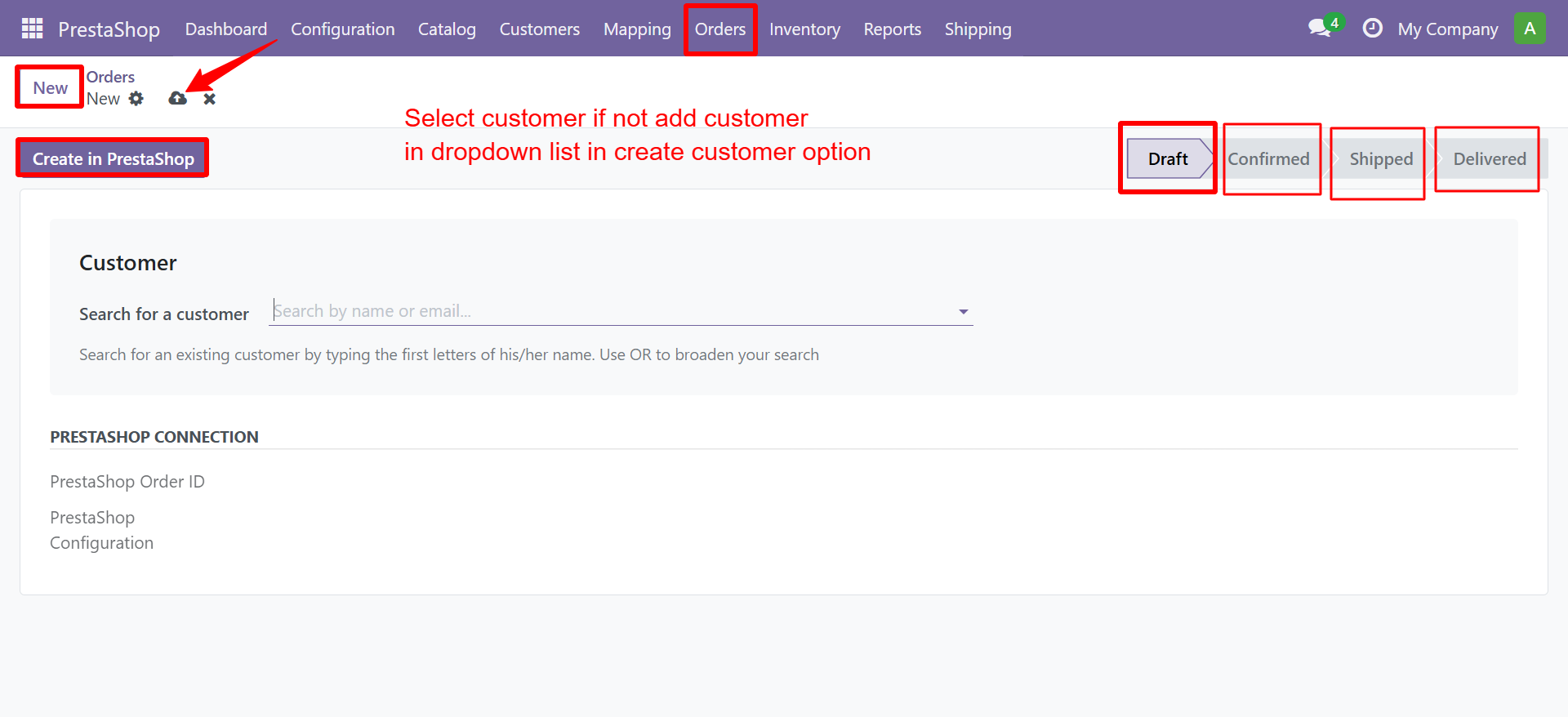The width and height of the screenshot is (1568, 717).
Task: Select the Draft status stage
Action: click(x=1168, y=158)
